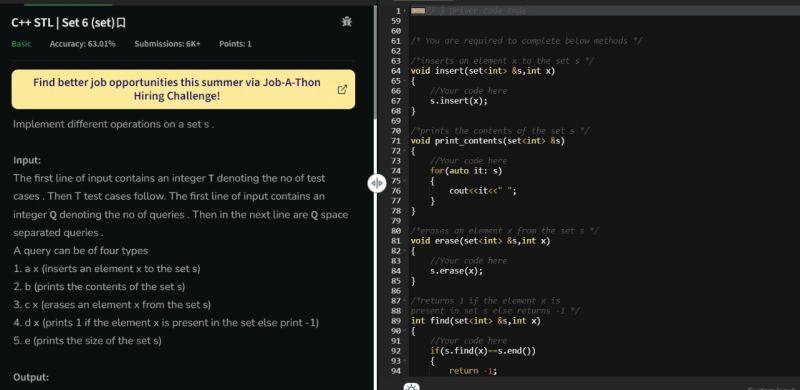Click the Output: heading in problem statement
800x390 pixels.
click(x=31, y=378)
